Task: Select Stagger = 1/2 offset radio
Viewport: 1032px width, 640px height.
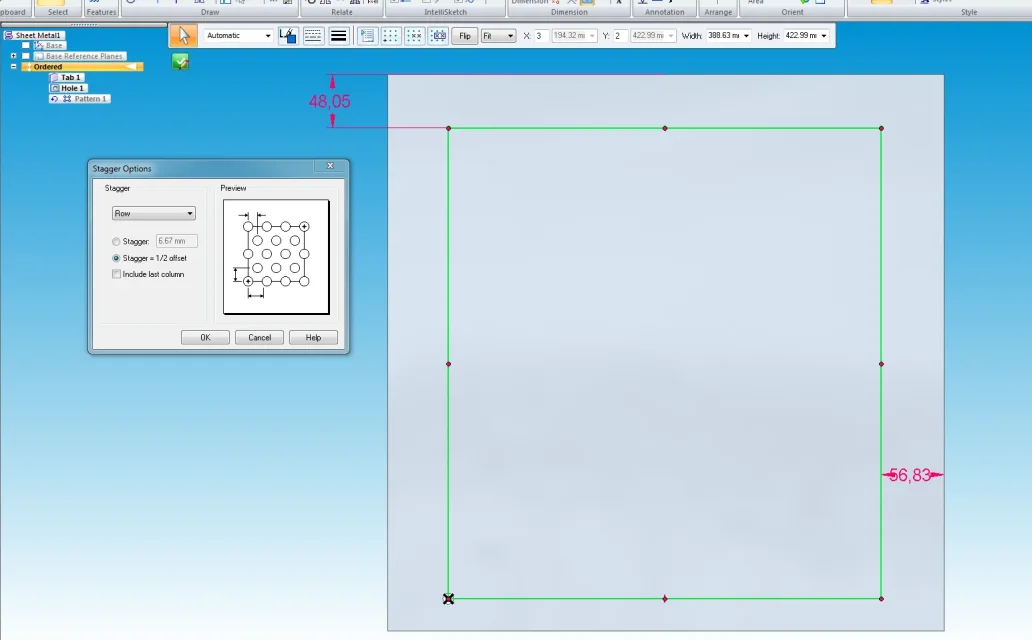Action: [116, 258]
